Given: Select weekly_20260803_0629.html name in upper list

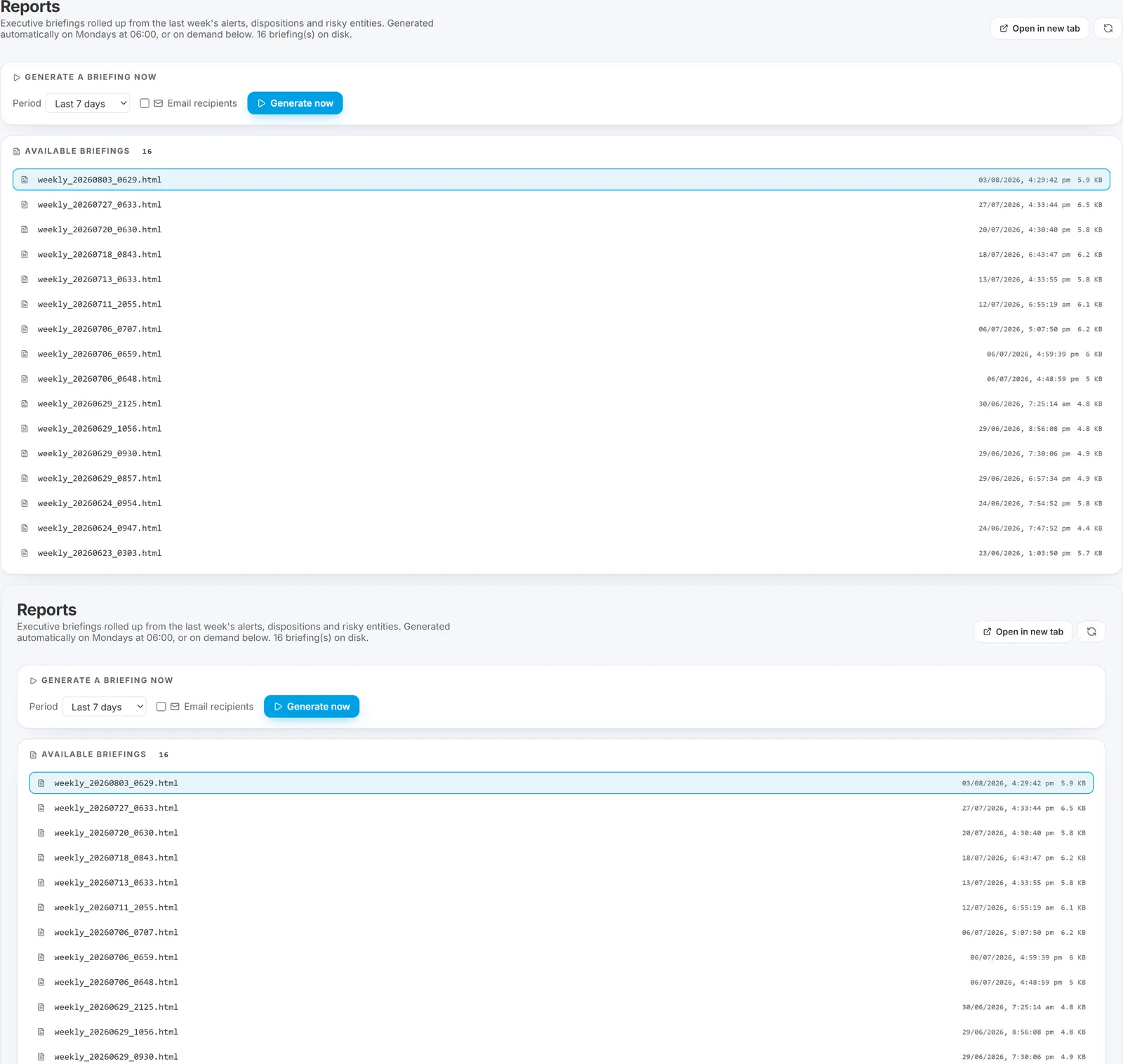Looking at the screenshot, I should point(100,180).
